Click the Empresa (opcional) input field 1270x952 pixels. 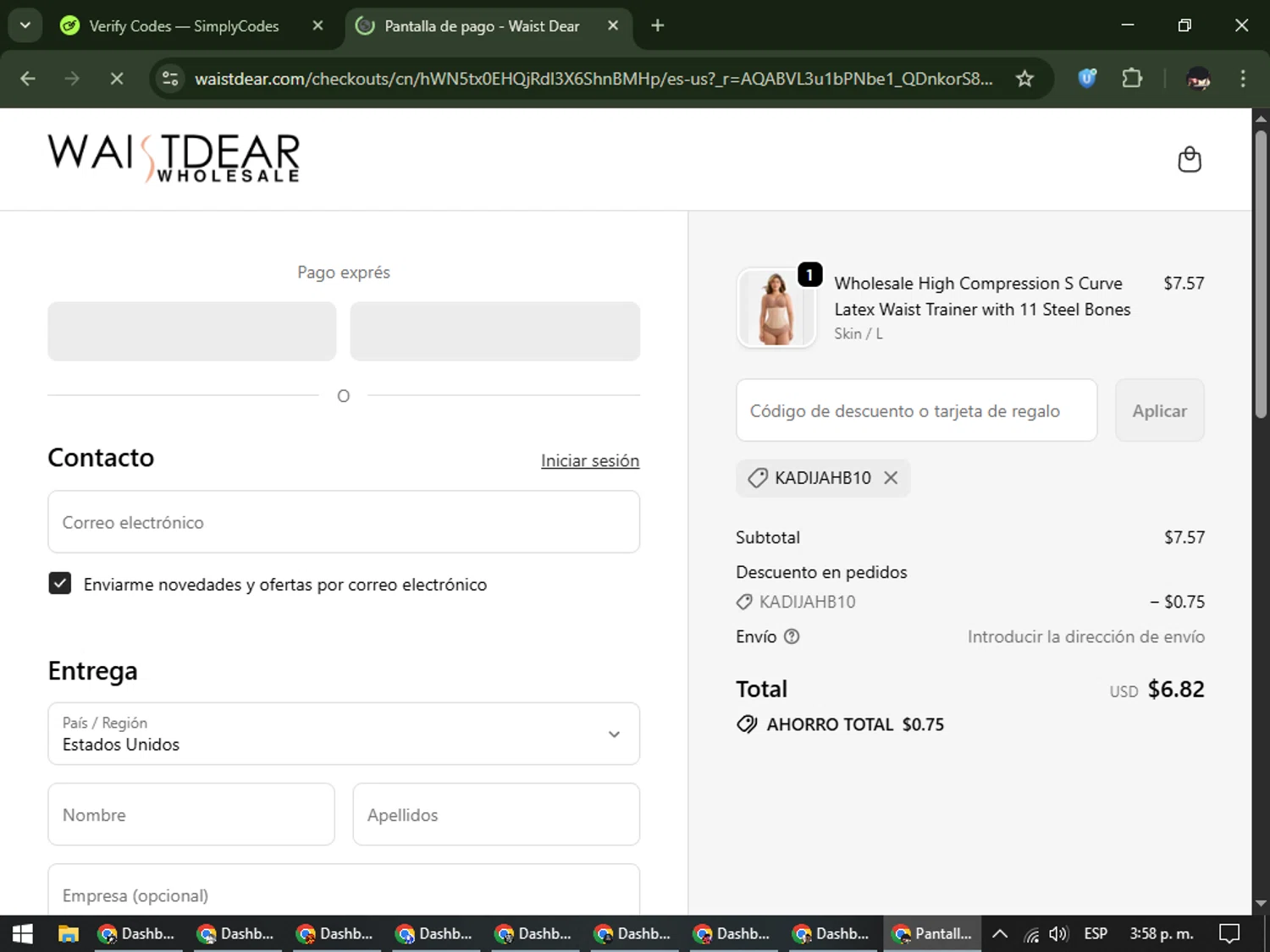point(344,889)
